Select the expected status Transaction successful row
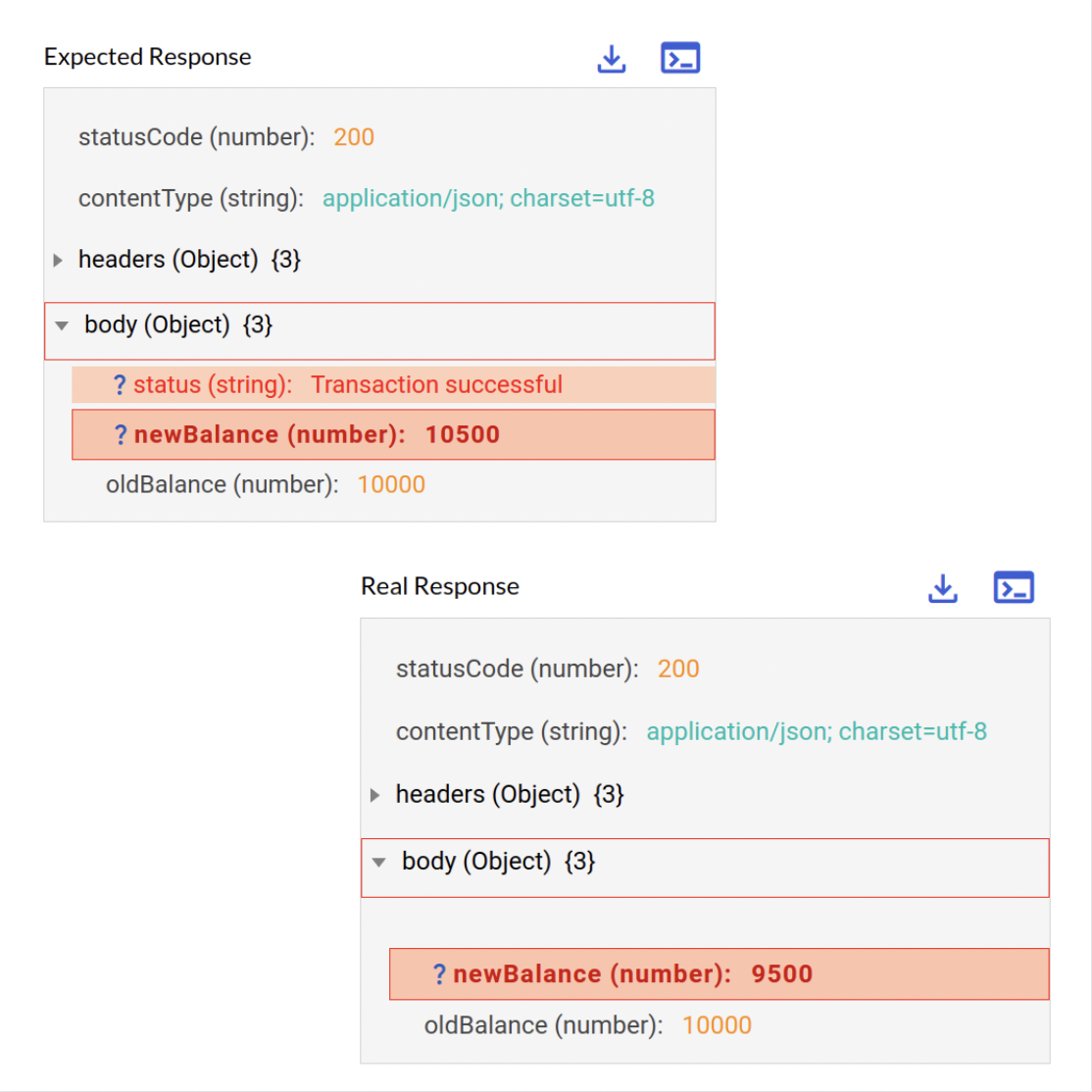The width and height of the screenshot is (1092, 1092). click(393, 384)
